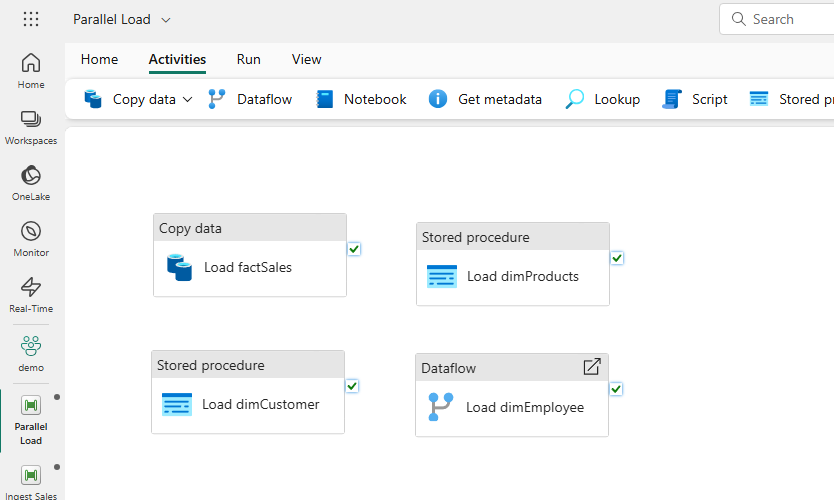This screenshot has width=834, height=500.
Task: Add a Get metadata activity
Action: (485, 99)
